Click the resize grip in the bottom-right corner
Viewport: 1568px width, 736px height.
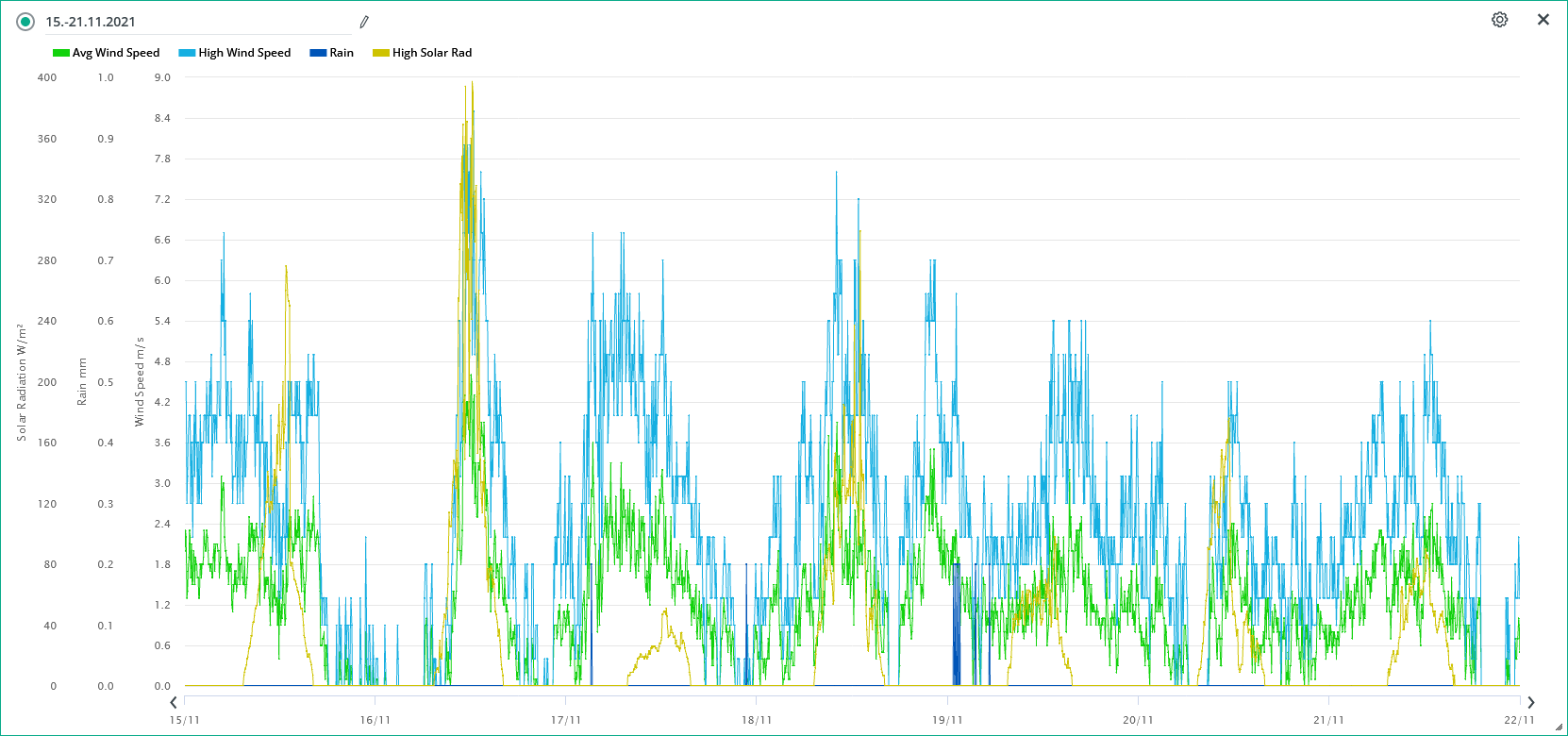coord(1558,727)
